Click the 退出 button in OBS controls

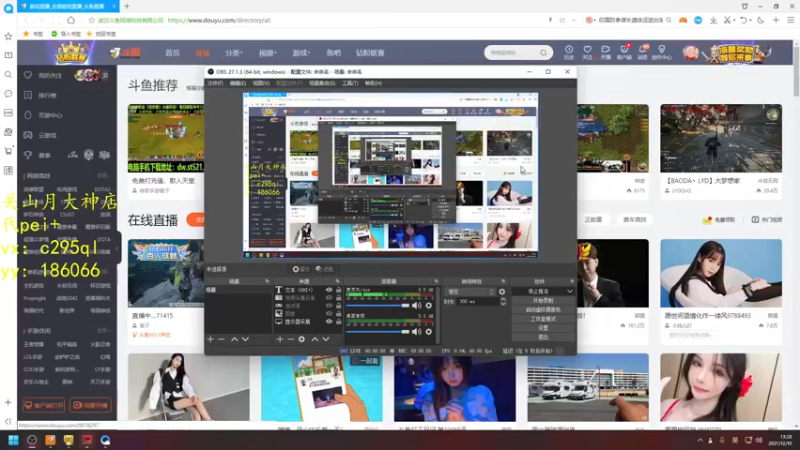(x=543, y=337)
